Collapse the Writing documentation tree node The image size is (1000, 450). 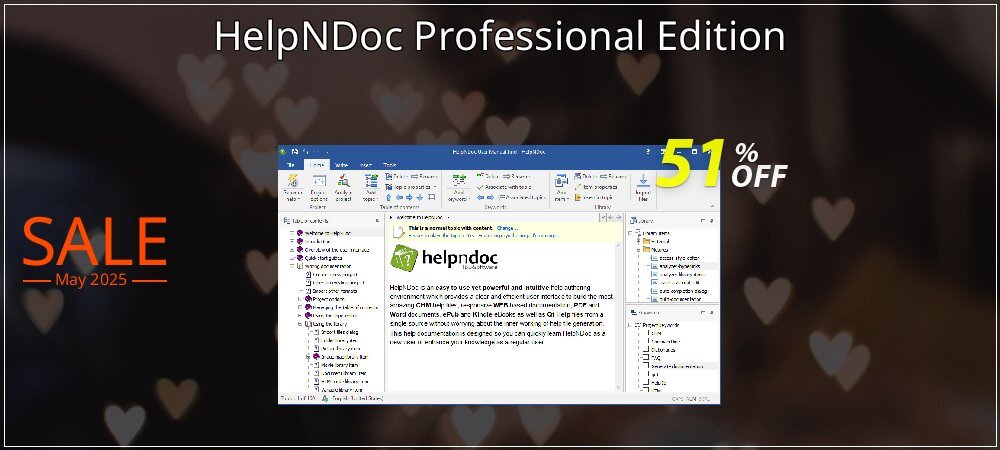292,266
